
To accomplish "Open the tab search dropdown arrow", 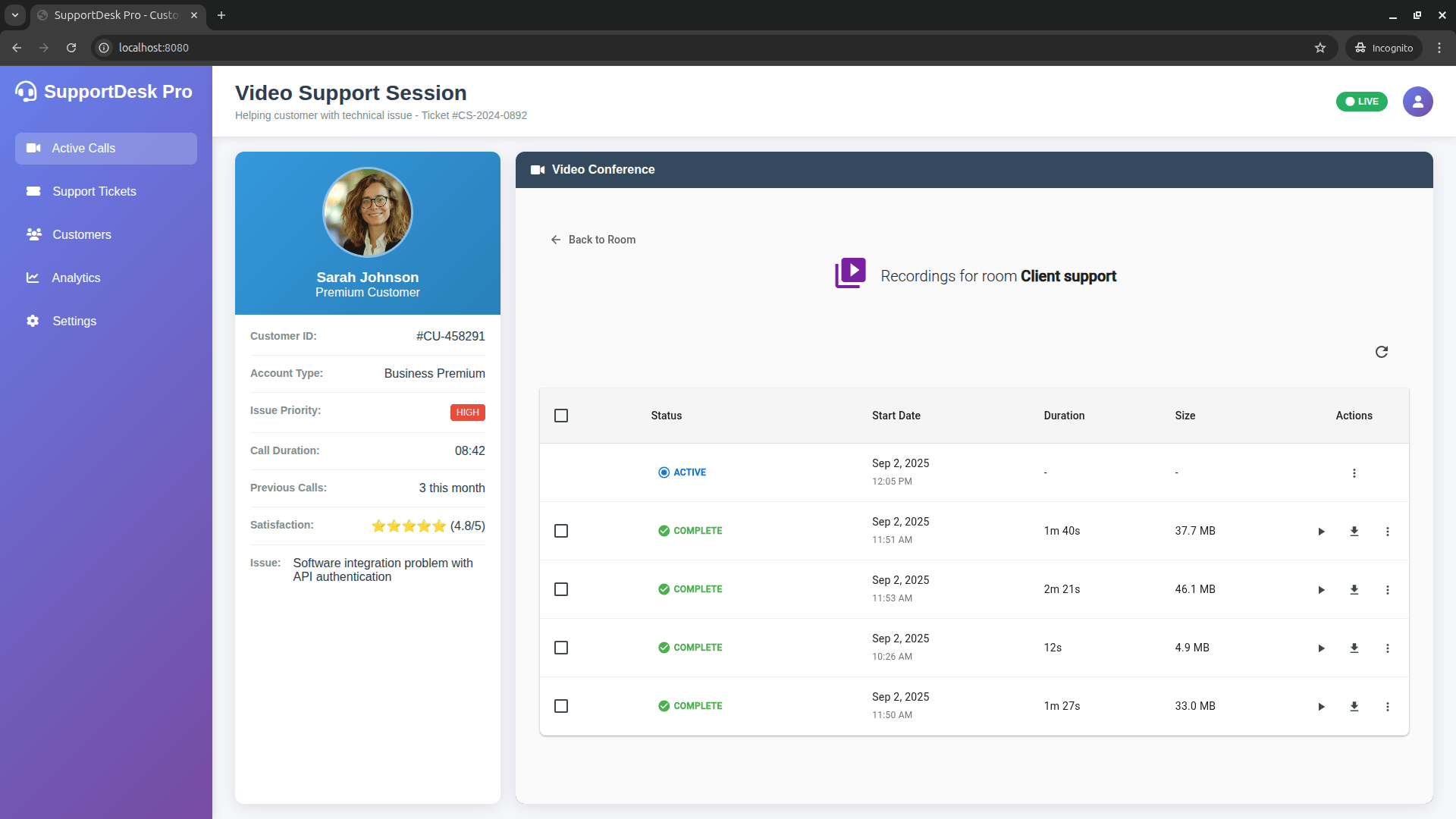I will (x=14, y=15).
